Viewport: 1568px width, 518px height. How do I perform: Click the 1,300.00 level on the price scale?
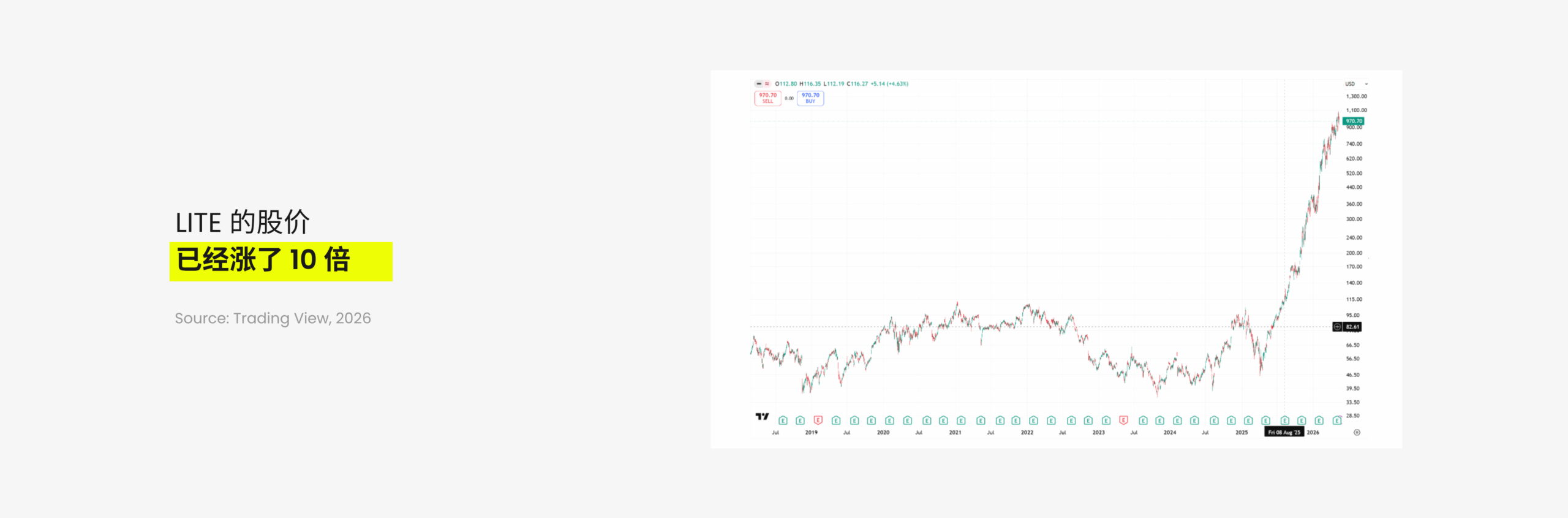pos(1356,96)
